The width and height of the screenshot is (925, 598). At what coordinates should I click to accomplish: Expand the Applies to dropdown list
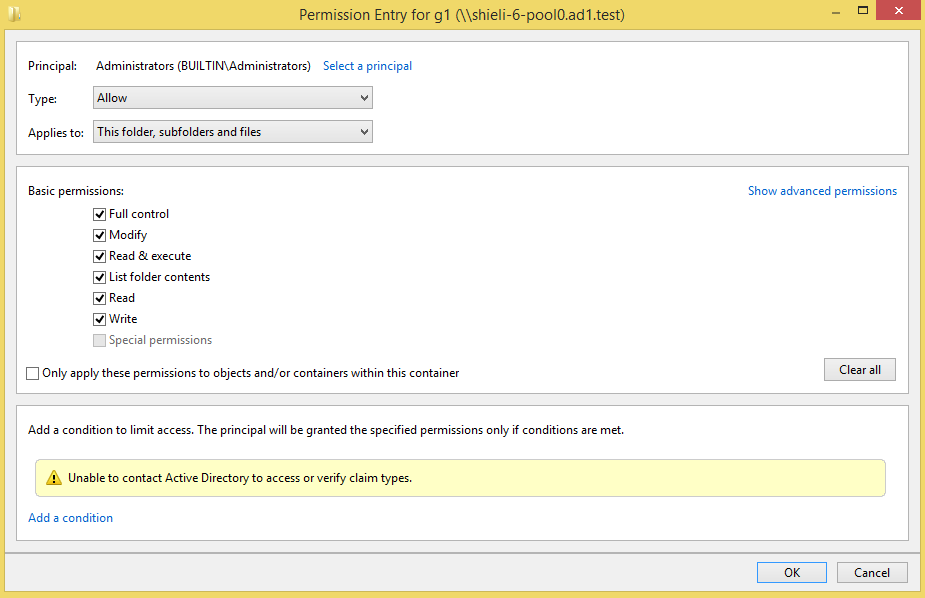point(233,132)
